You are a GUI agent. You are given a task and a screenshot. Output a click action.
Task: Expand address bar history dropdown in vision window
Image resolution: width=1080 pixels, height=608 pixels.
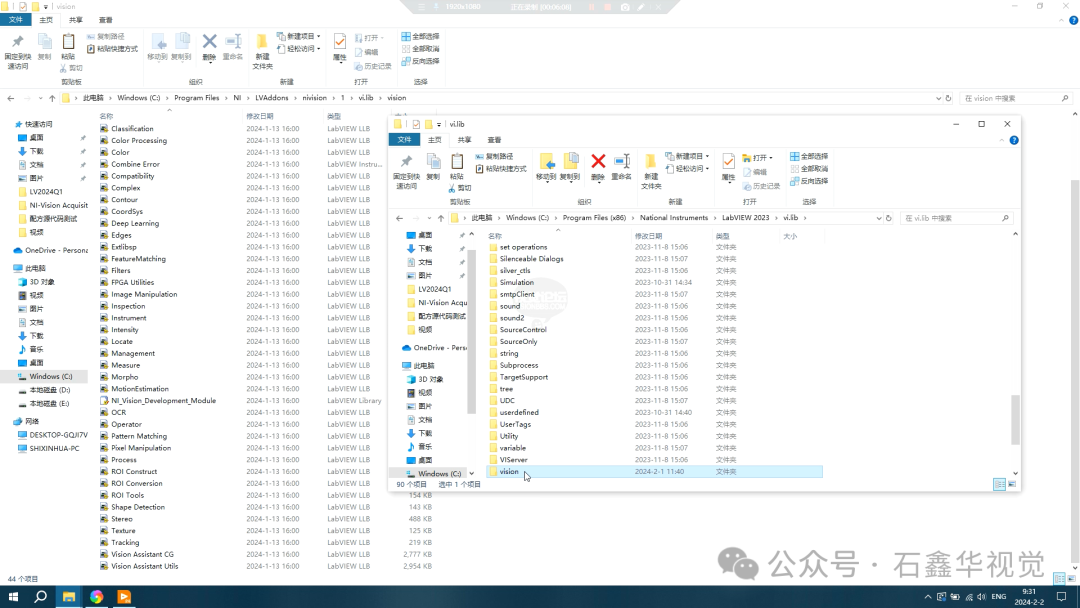(x=938, y=98)
